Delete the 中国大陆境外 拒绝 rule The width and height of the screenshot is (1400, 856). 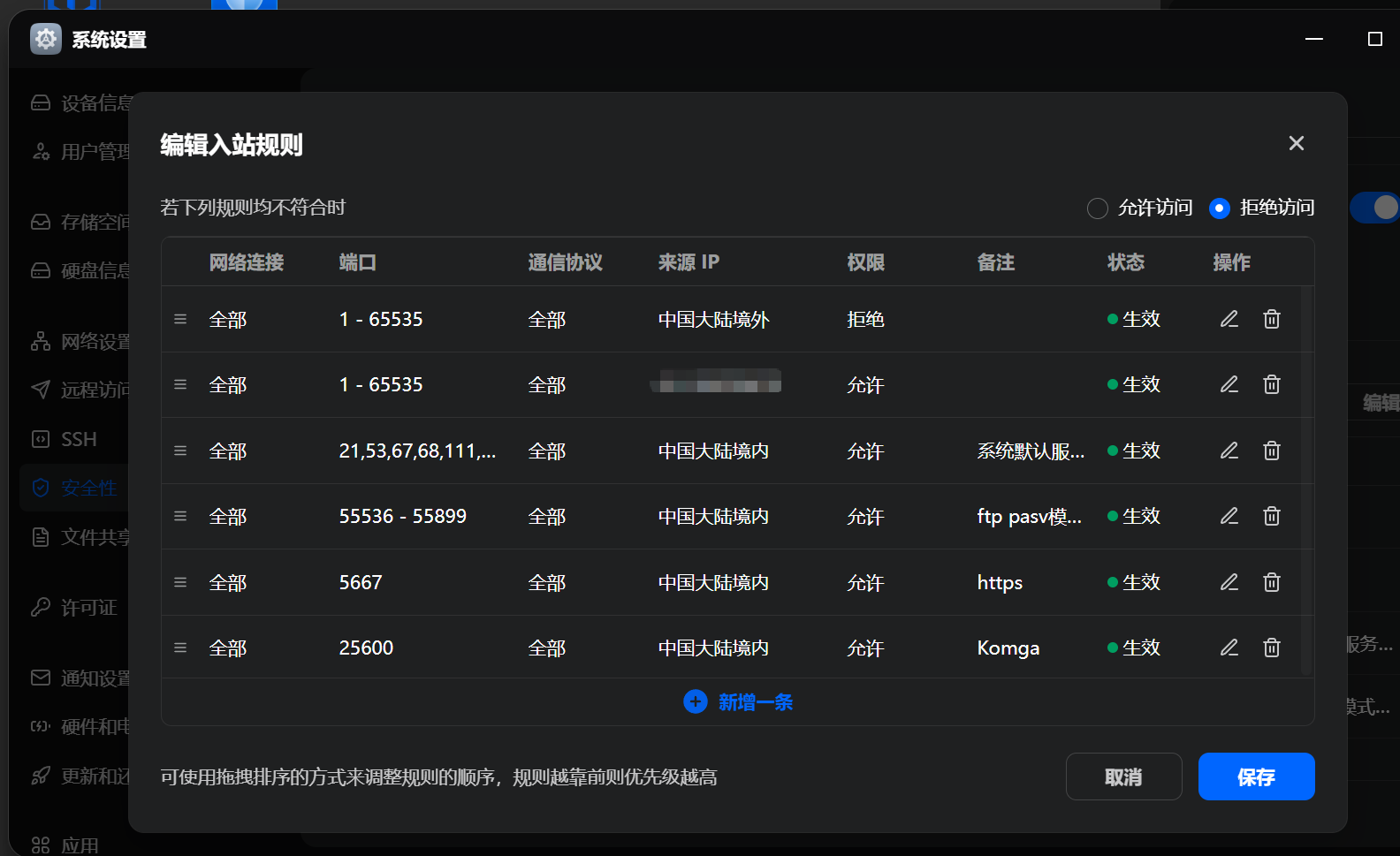tap(1272, 319)
